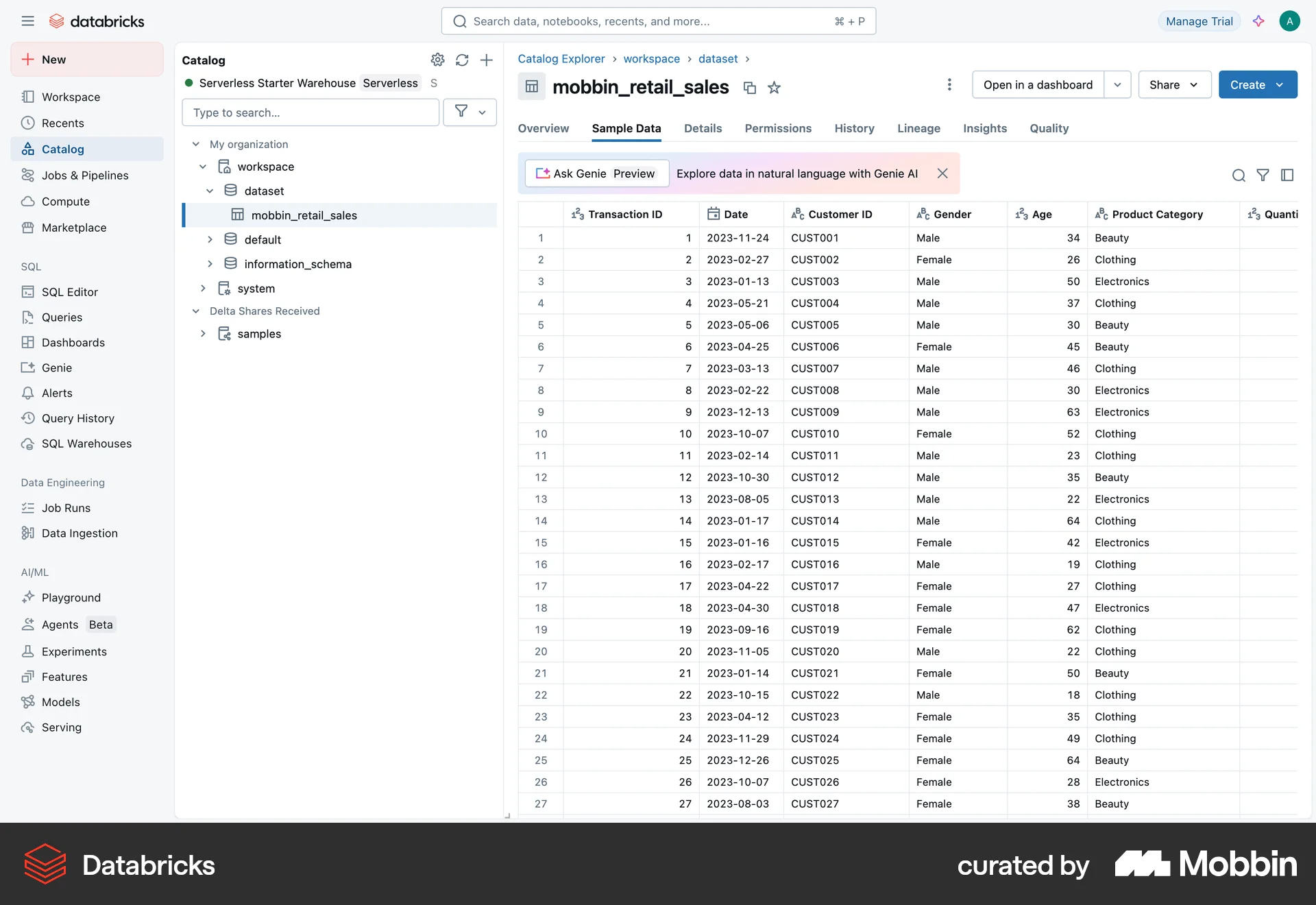Open filter options in sample data toolbar

pos(1263,176)
